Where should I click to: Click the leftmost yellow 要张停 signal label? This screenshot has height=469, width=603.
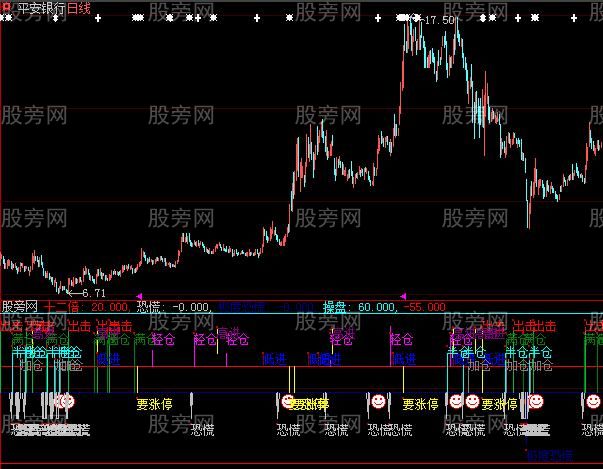pos(155,404)
